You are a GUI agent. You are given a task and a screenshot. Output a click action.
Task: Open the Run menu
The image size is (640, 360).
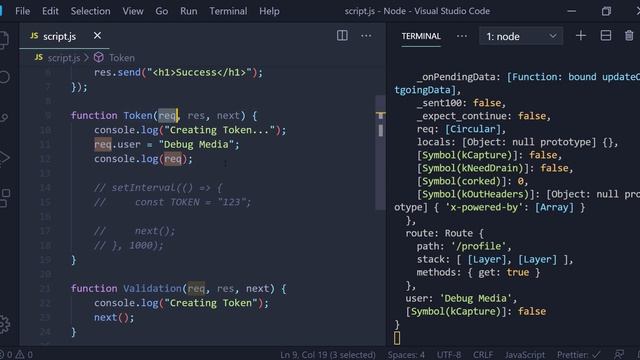click(x=189, y=11)
